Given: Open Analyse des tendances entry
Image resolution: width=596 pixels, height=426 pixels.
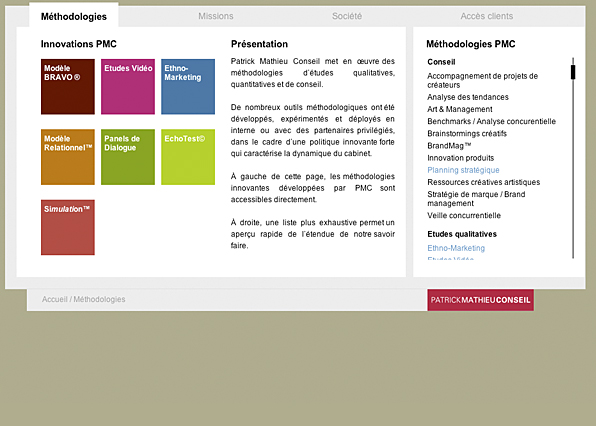Looking at the screenshot, I should [x=468, y=97].
